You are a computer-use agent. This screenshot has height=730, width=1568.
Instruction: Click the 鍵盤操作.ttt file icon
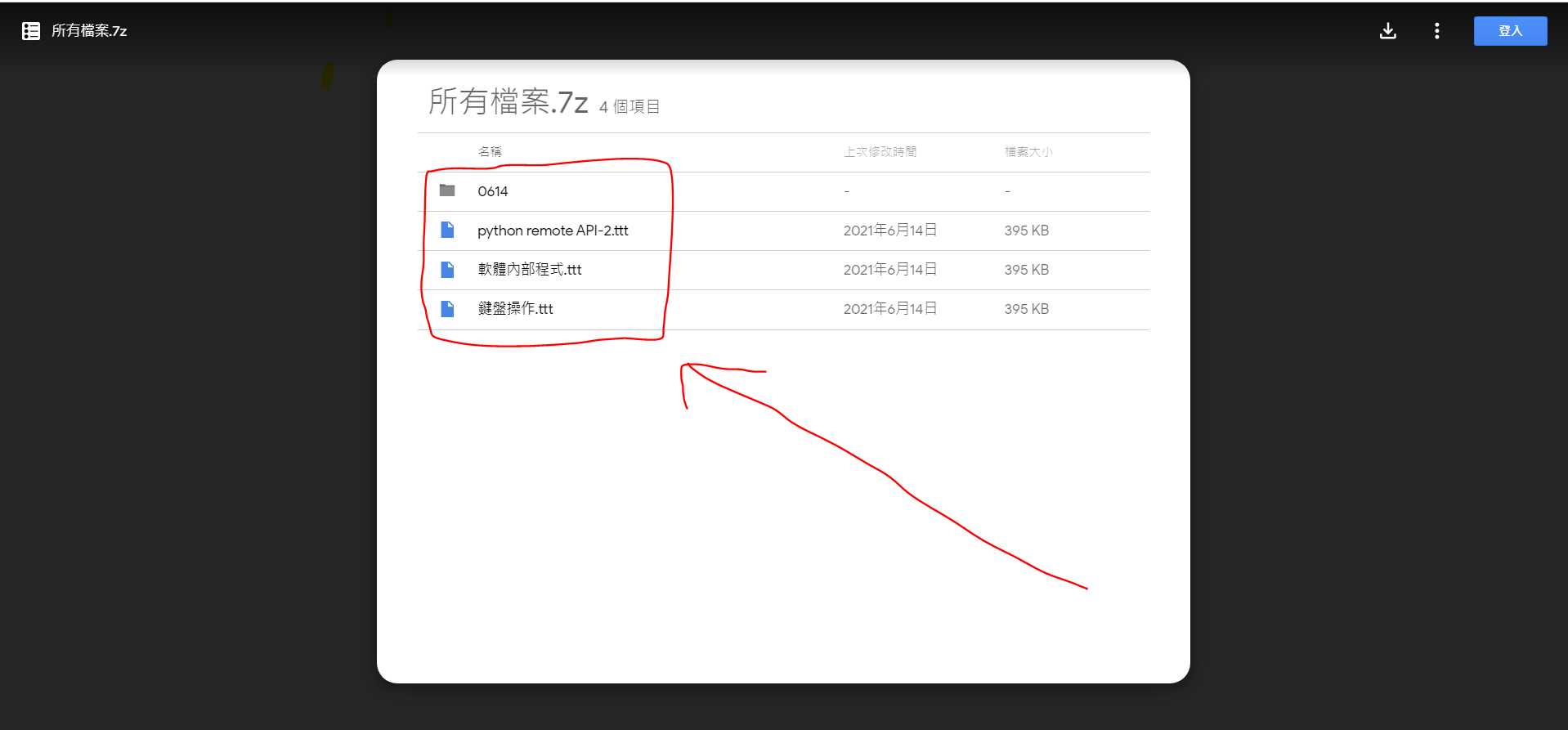click(x=447, y=308)
